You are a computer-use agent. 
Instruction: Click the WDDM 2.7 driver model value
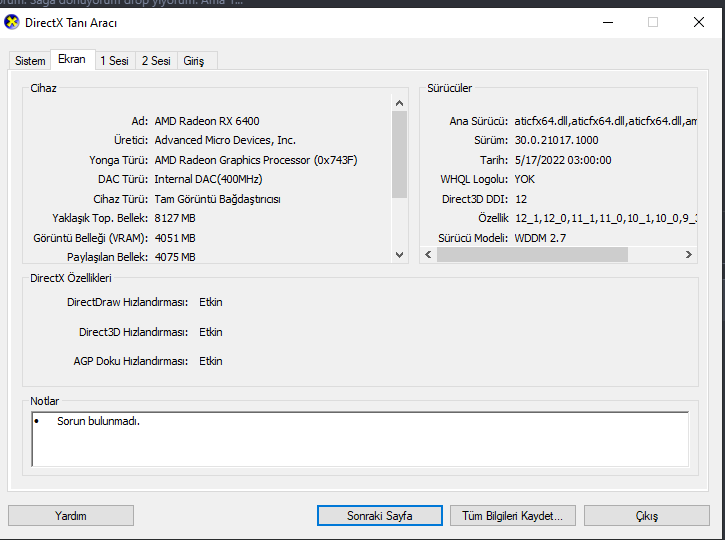pos(540,238)
